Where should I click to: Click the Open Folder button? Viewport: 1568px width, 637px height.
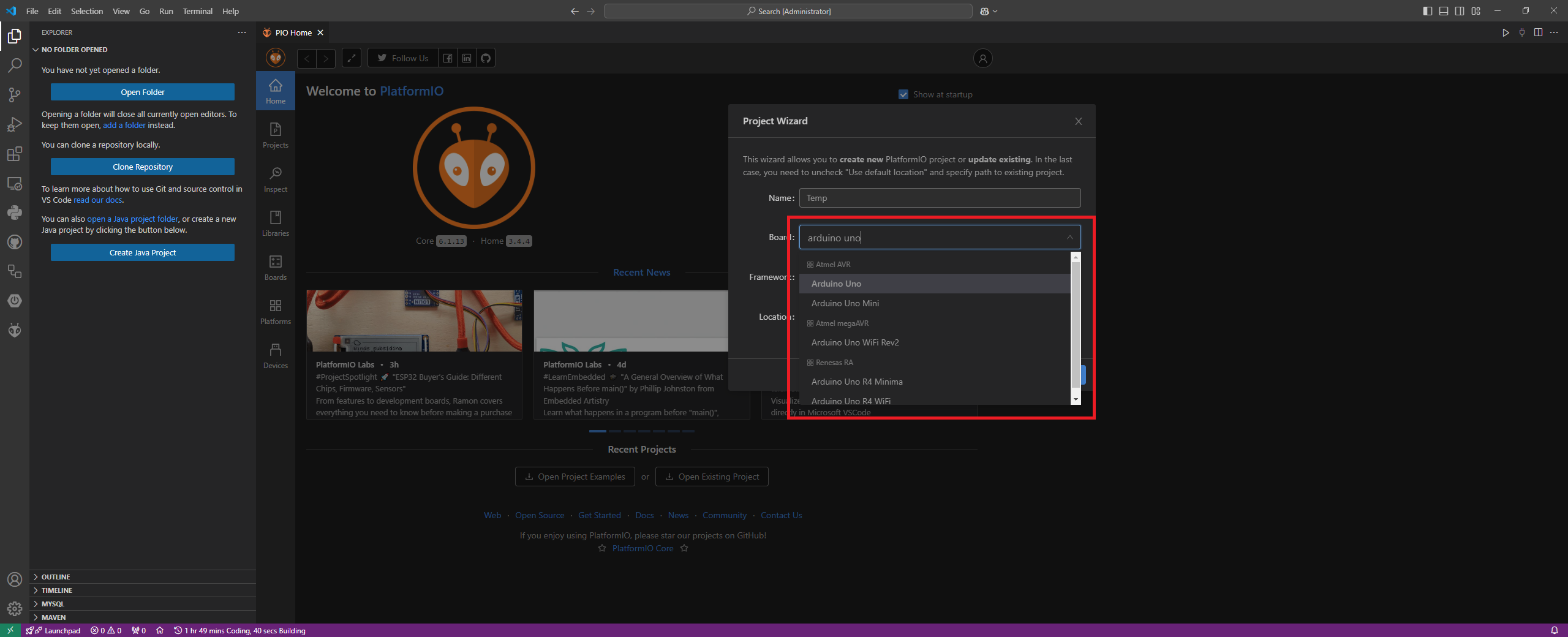click(x=143, y=92)
